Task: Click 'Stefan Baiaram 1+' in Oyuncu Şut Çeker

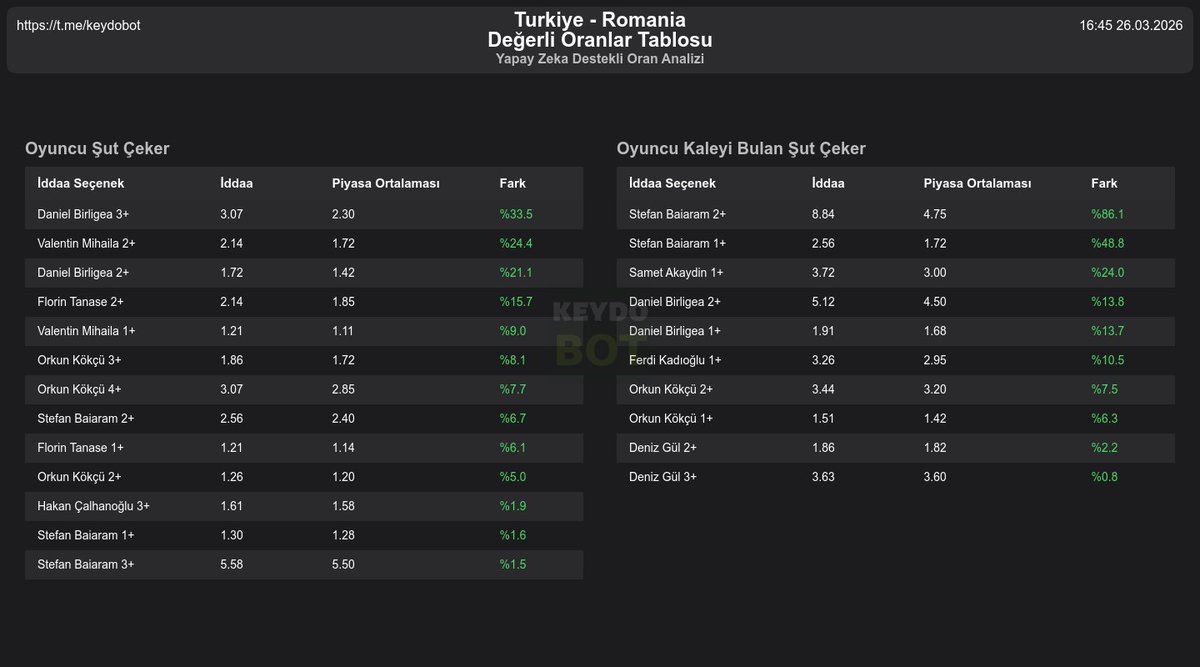Action: pos(86,535)
